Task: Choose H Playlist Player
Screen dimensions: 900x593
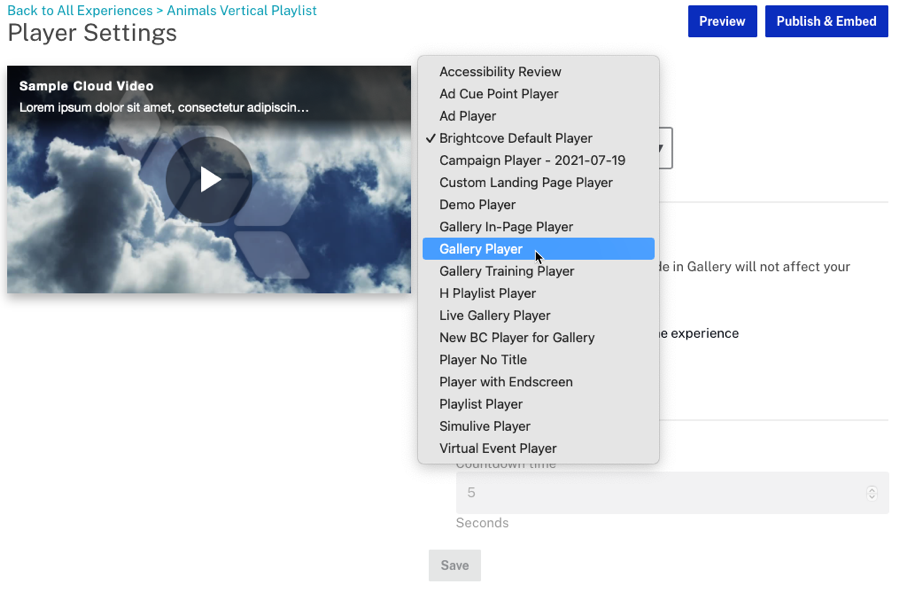Action: (x=538, y=293)
